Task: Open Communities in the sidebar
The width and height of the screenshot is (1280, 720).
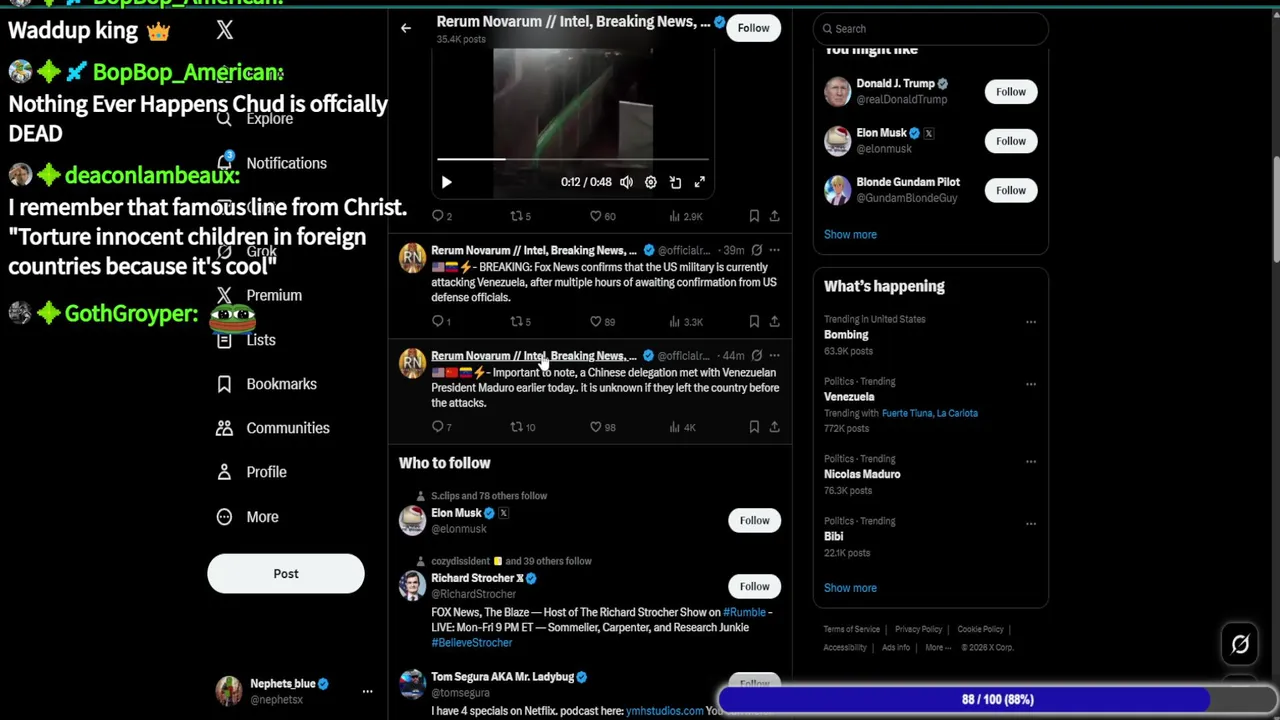Action: (272, 428)
